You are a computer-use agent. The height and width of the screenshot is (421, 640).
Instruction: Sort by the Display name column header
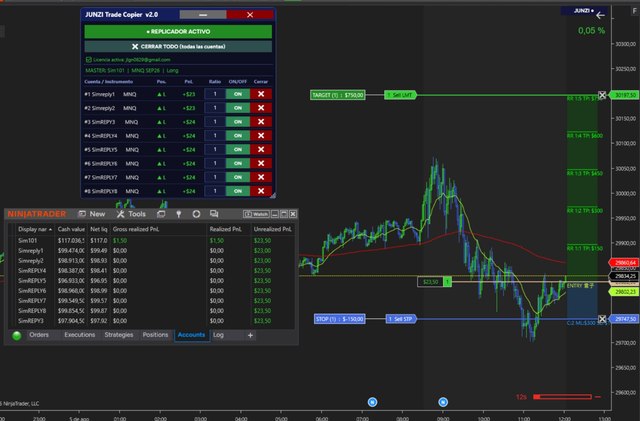35,229
